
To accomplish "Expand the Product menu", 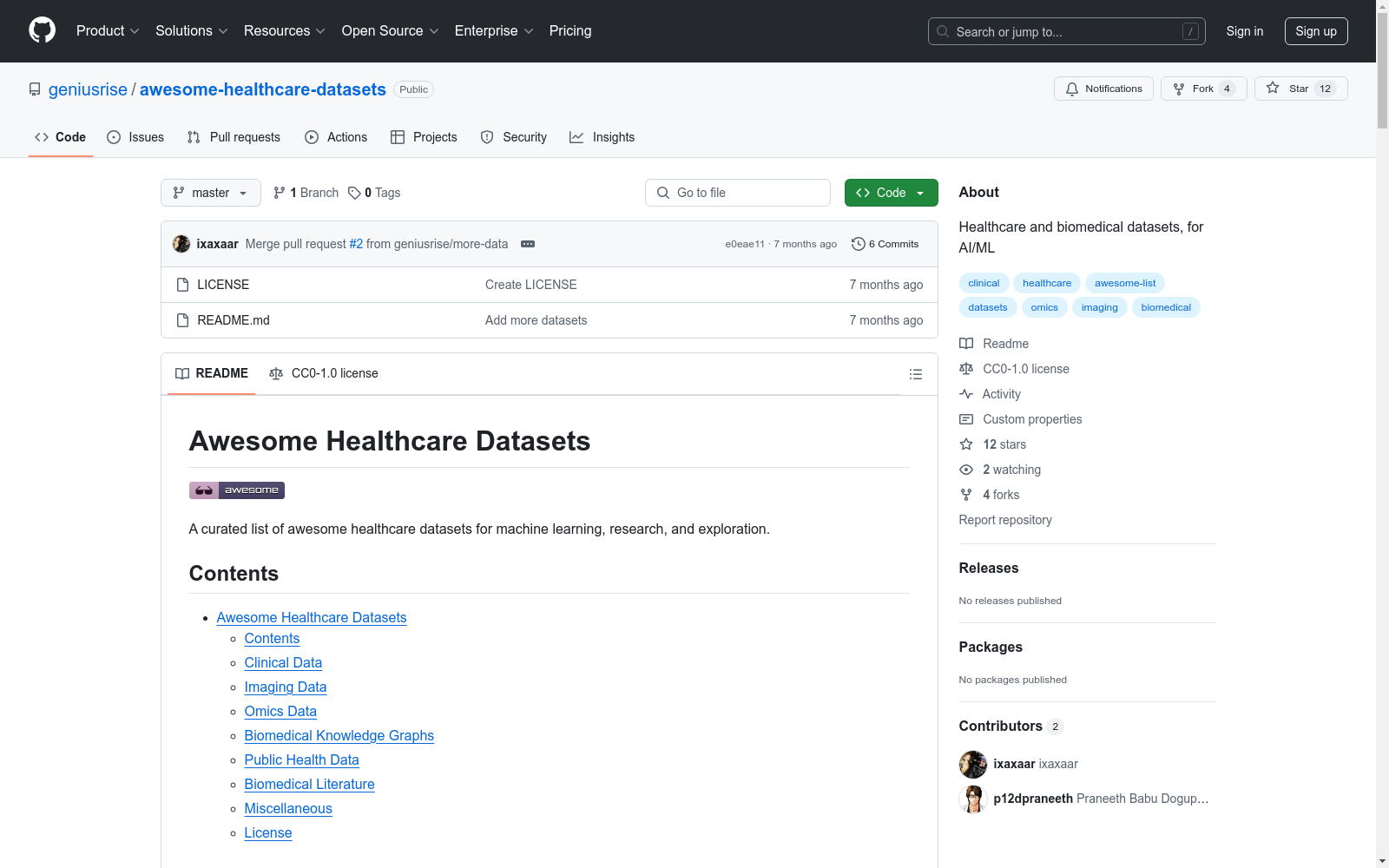I will [108, 31].
